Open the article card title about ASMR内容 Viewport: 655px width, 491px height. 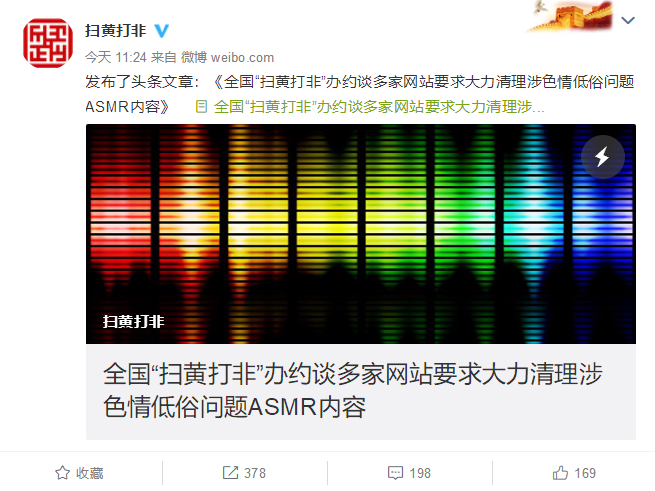(x=353, y=390)
